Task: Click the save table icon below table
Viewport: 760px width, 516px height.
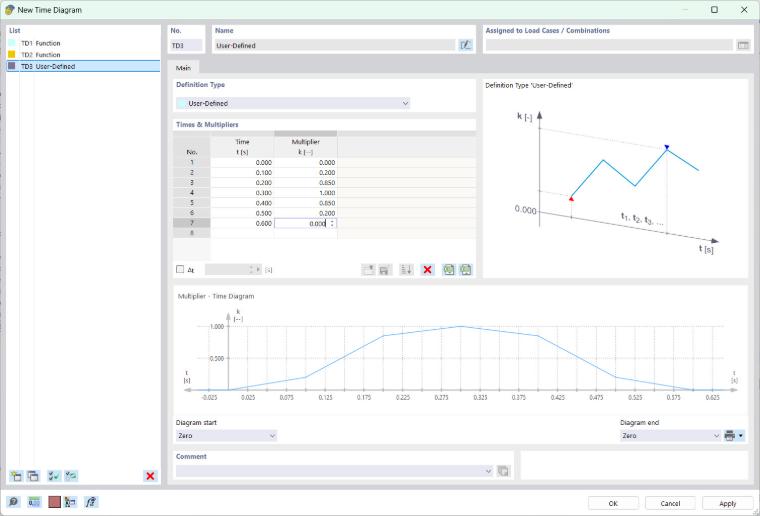Action: (x=384, y=270)
